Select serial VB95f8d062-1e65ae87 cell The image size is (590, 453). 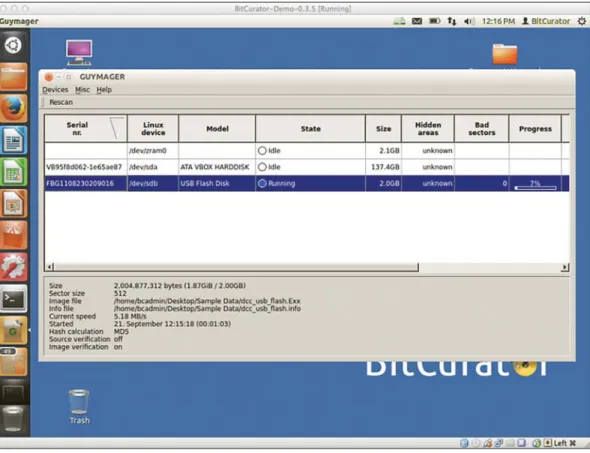[x=86, y=167]
